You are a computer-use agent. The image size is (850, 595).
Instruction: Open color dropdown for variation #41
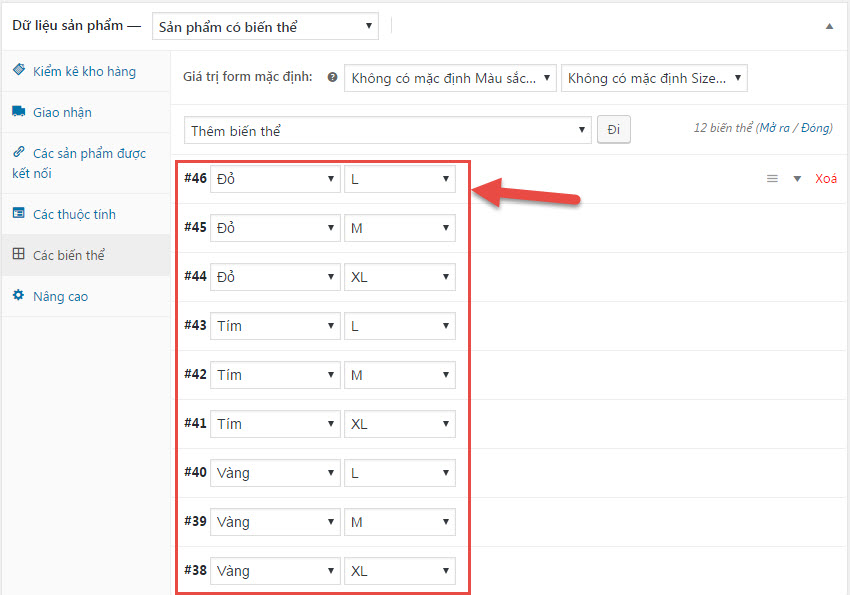[x=275, y=424]
